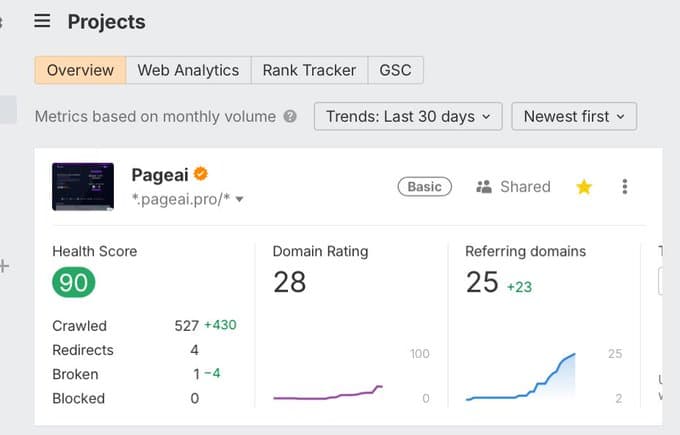Select the Overview tab
The height and width of the screenshot is (435, 680).
click(80, 70)
